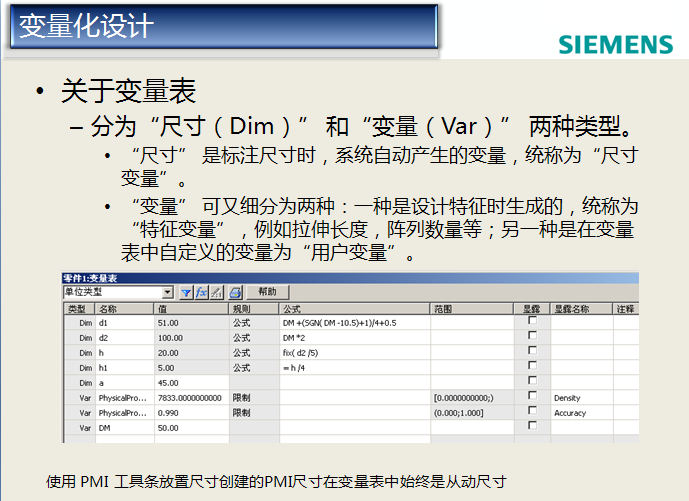Viewport: 689px width, 501px height.
Task: Click inside the 单位类型 combo box field
Action: coord(112,292)
